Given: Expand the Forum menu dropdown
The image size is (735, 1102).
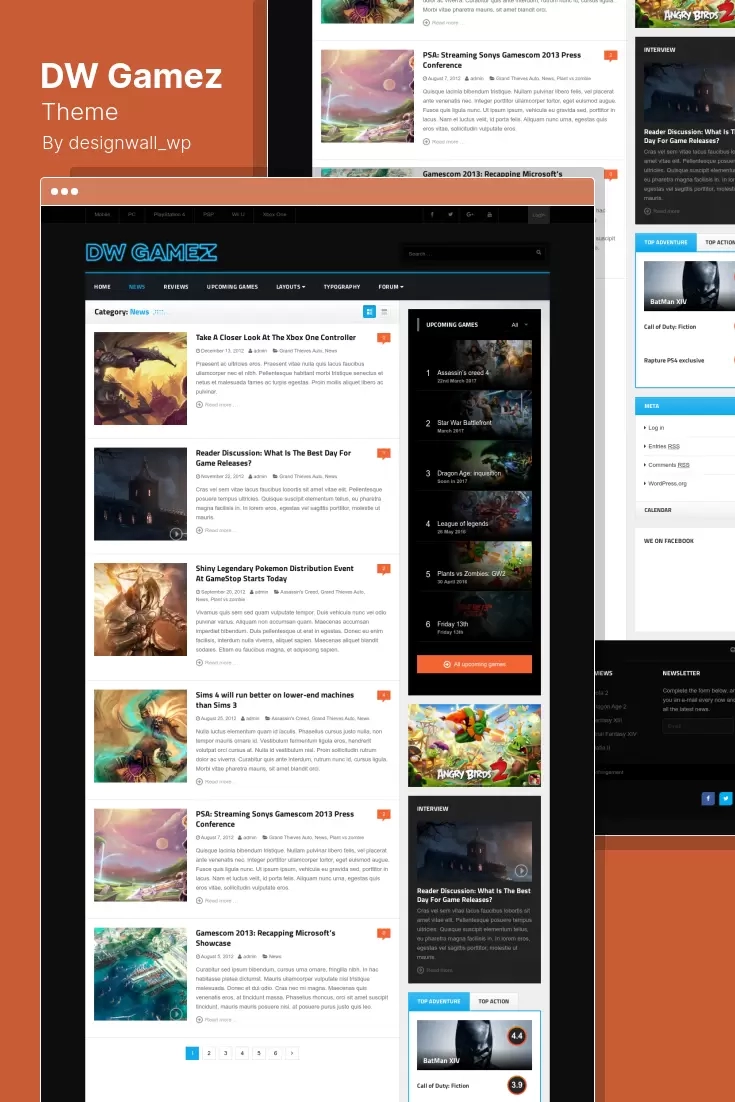Looking at the screenshot, I should (391, 287).
